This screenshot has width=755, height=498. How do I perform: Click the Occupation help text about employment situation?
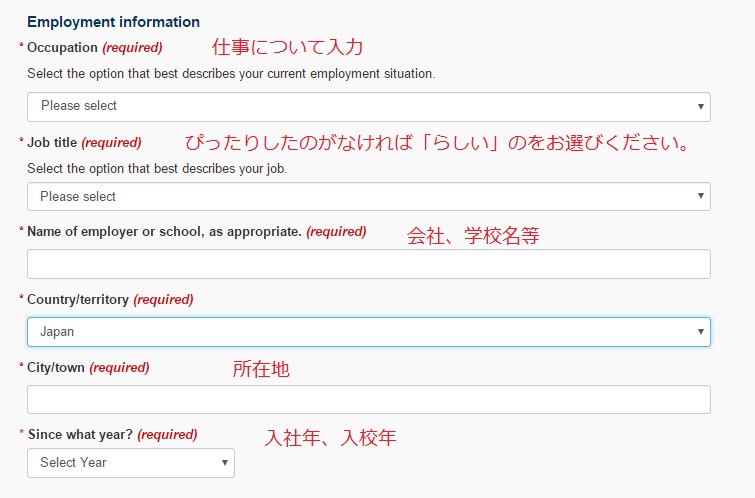click(x=231, y=74)
